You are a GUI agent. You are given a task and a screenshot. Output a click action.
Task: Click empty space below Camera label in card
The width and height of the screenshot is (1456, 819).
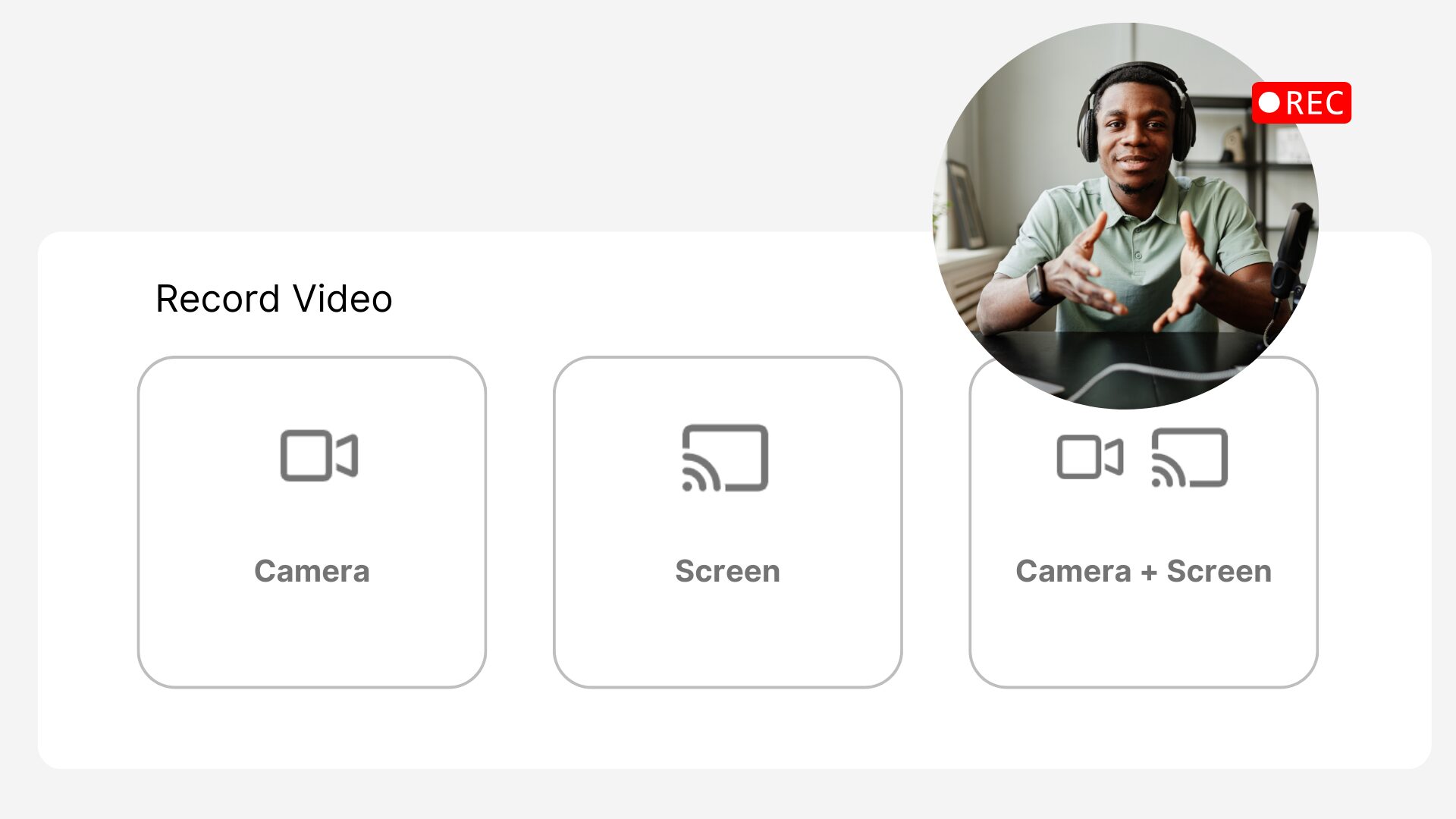click(x=312, y=637)
